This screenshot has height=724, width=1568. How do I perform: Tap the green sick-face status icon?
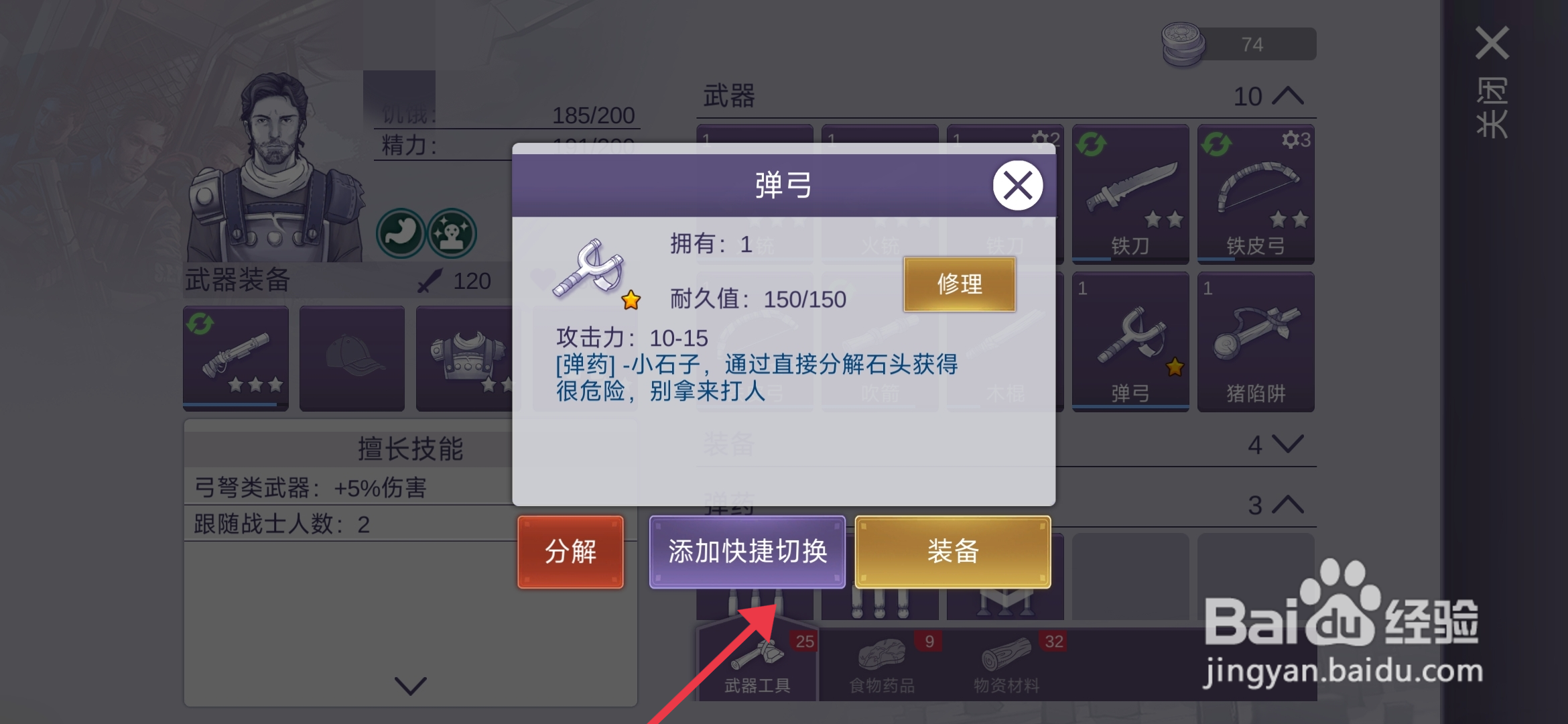452,233
